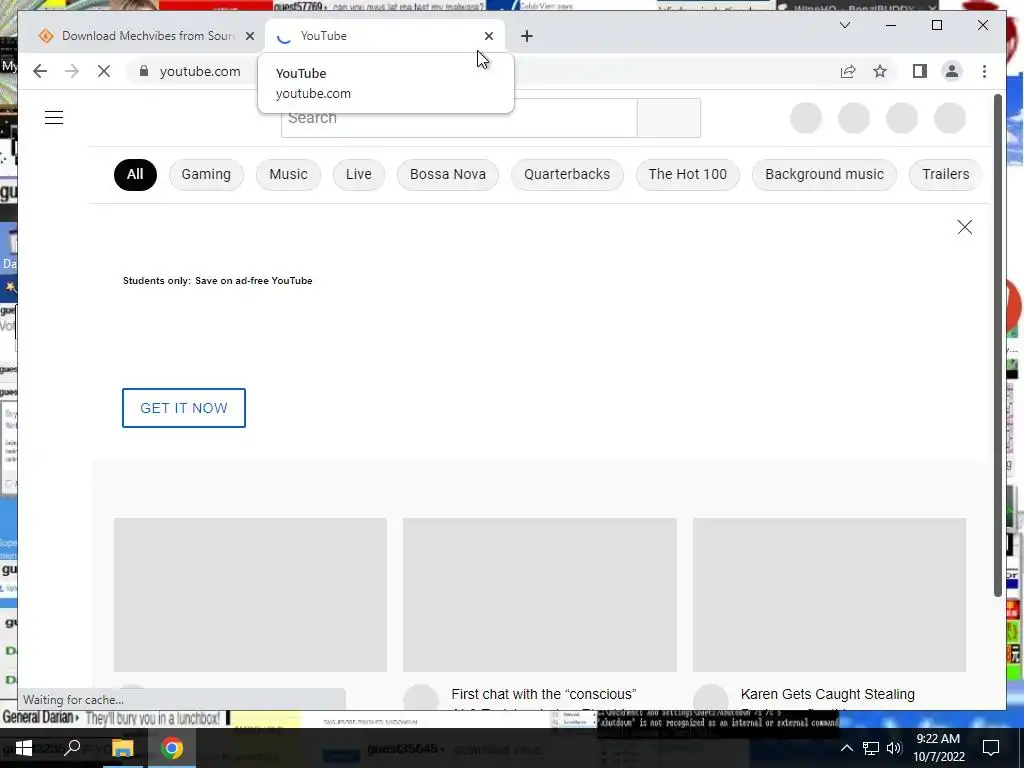Click the page vertical scrollbar
This screenshot has height=768, width=1024.
coord(997,345)
